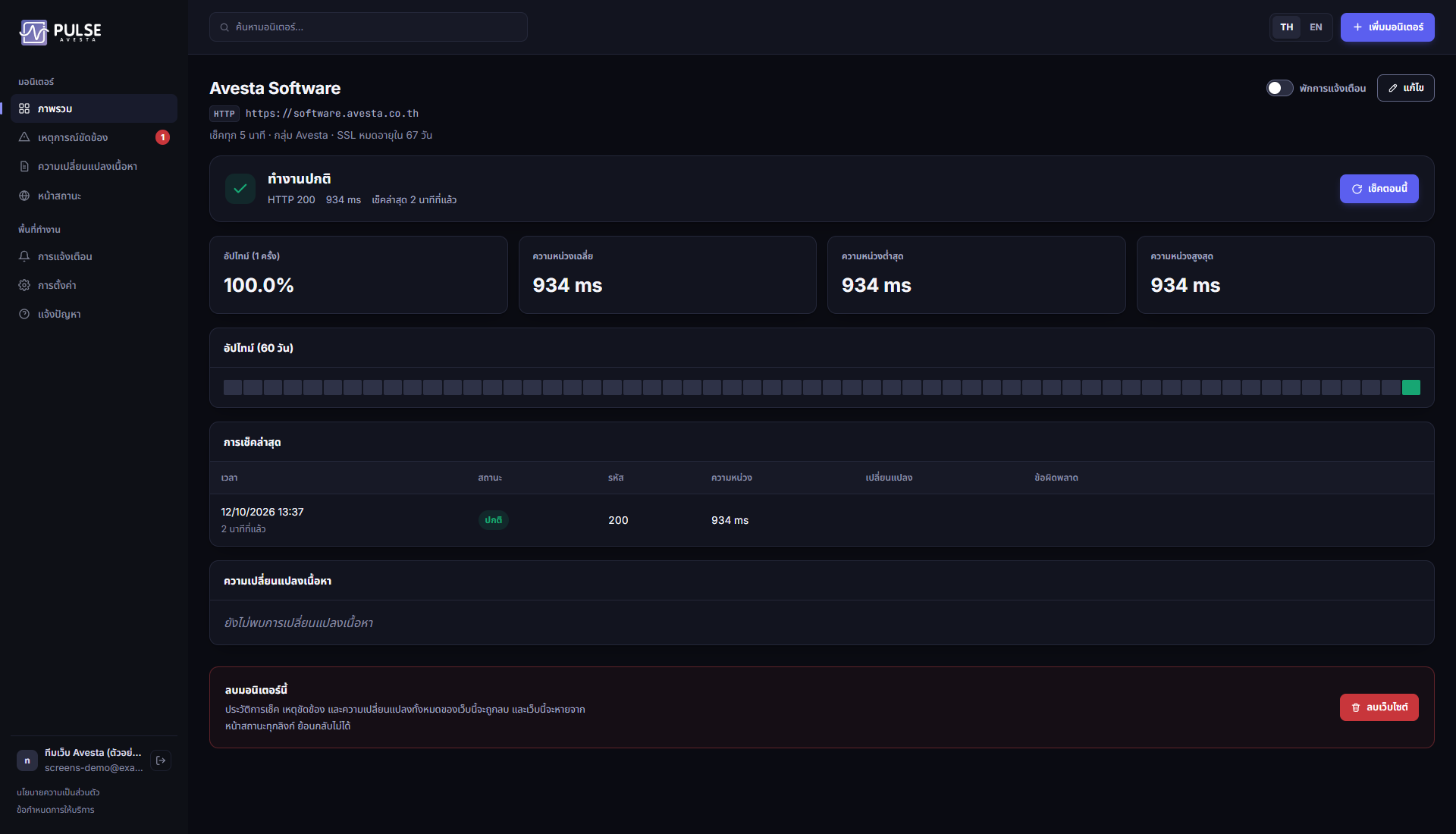Click the ความหน่วงเฉลี่ย average latency card
The height and width of the screenshot is (834, 1456).
(667, 274)
